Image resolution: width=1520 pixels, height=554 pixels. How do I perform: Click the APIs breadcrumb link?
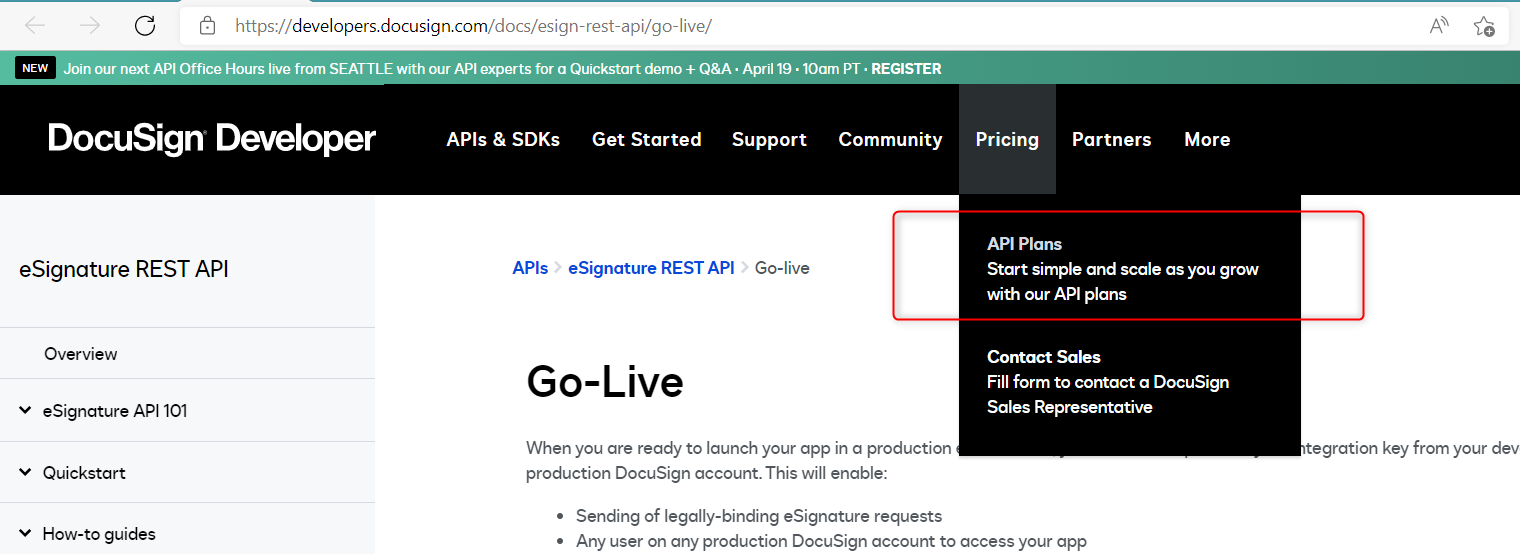point(530,267)
